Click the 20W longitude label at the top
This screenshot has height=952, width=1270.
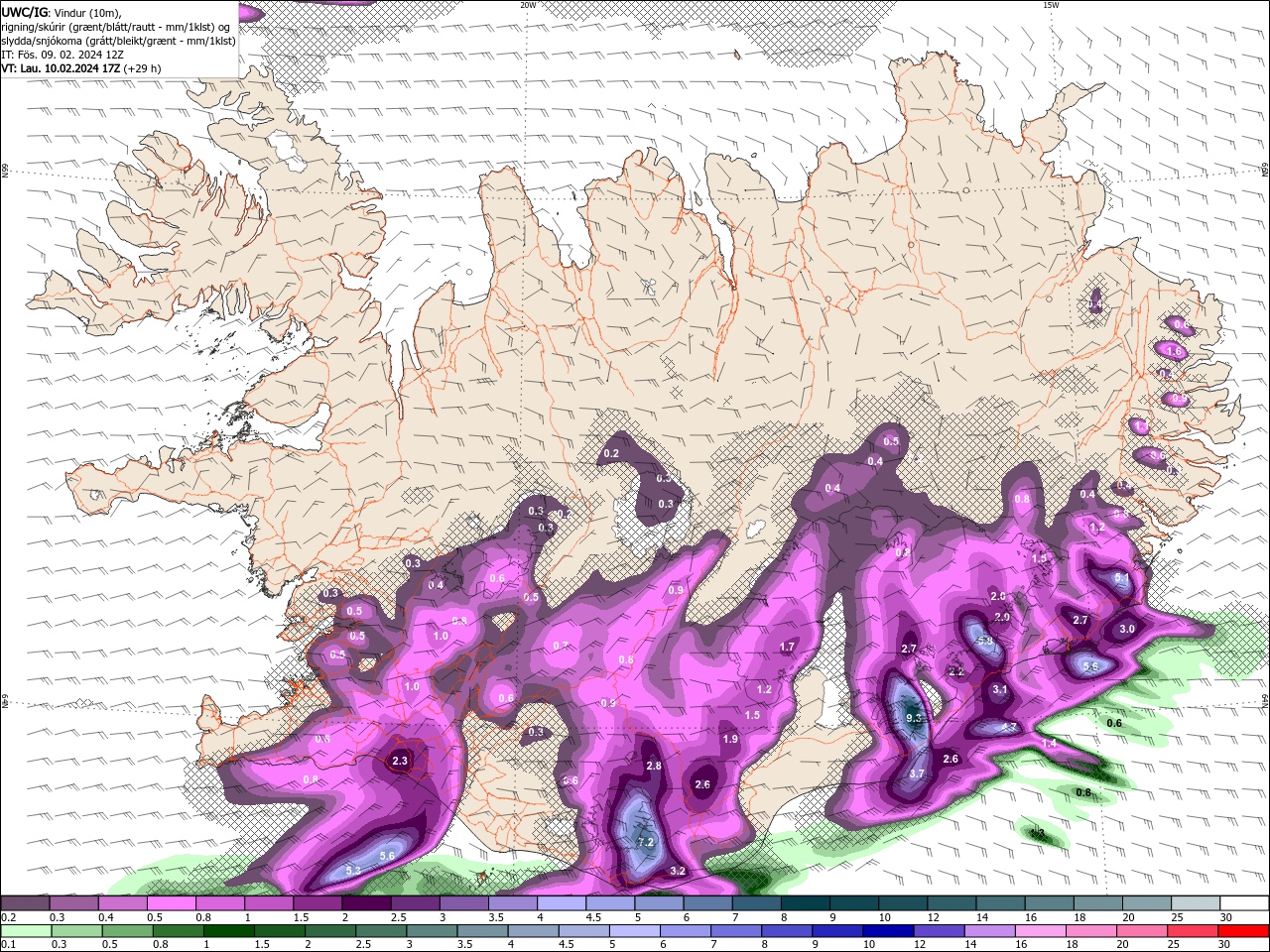[x=529, y=4]
